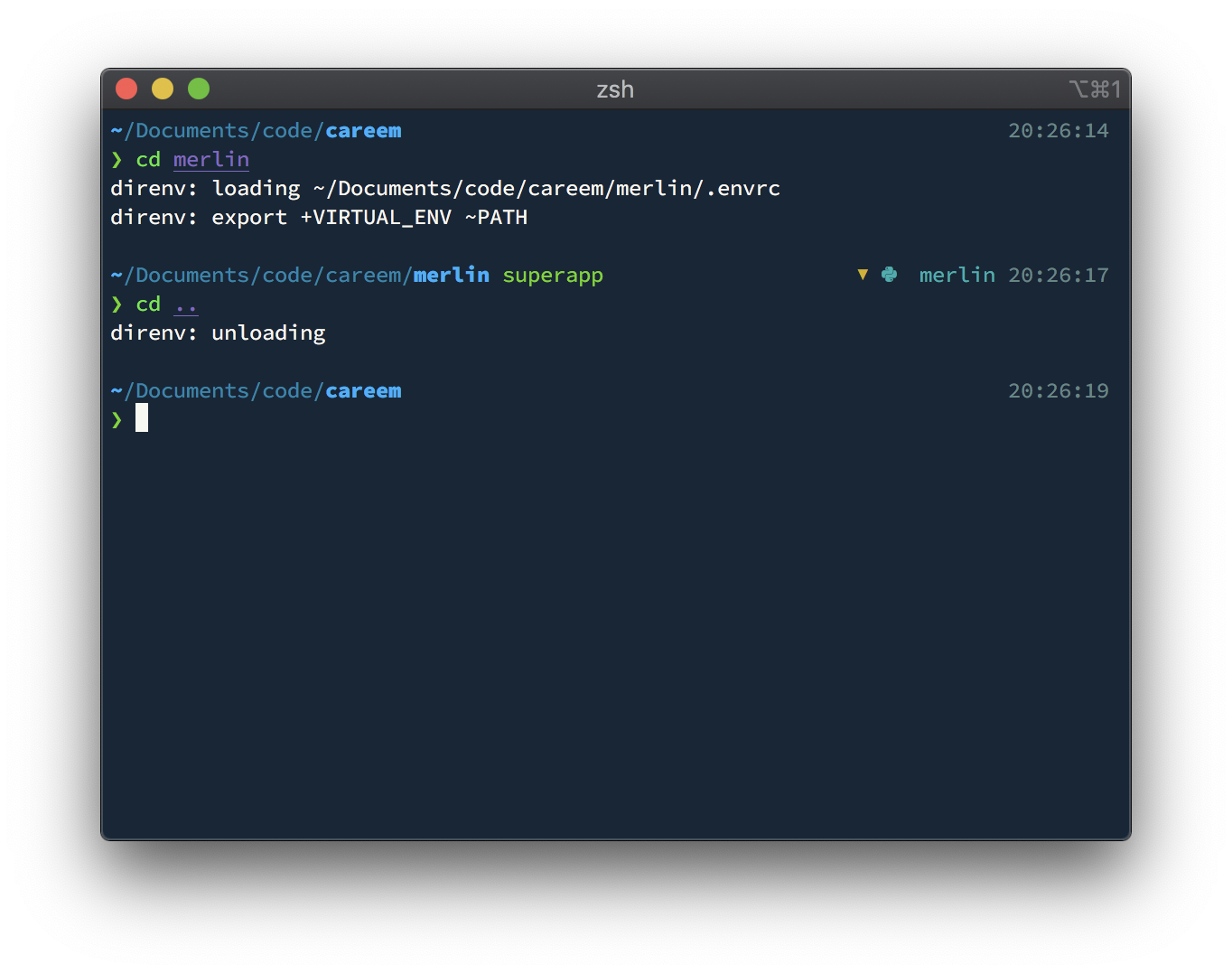Click the underlined merlin argument

point(211,160)
